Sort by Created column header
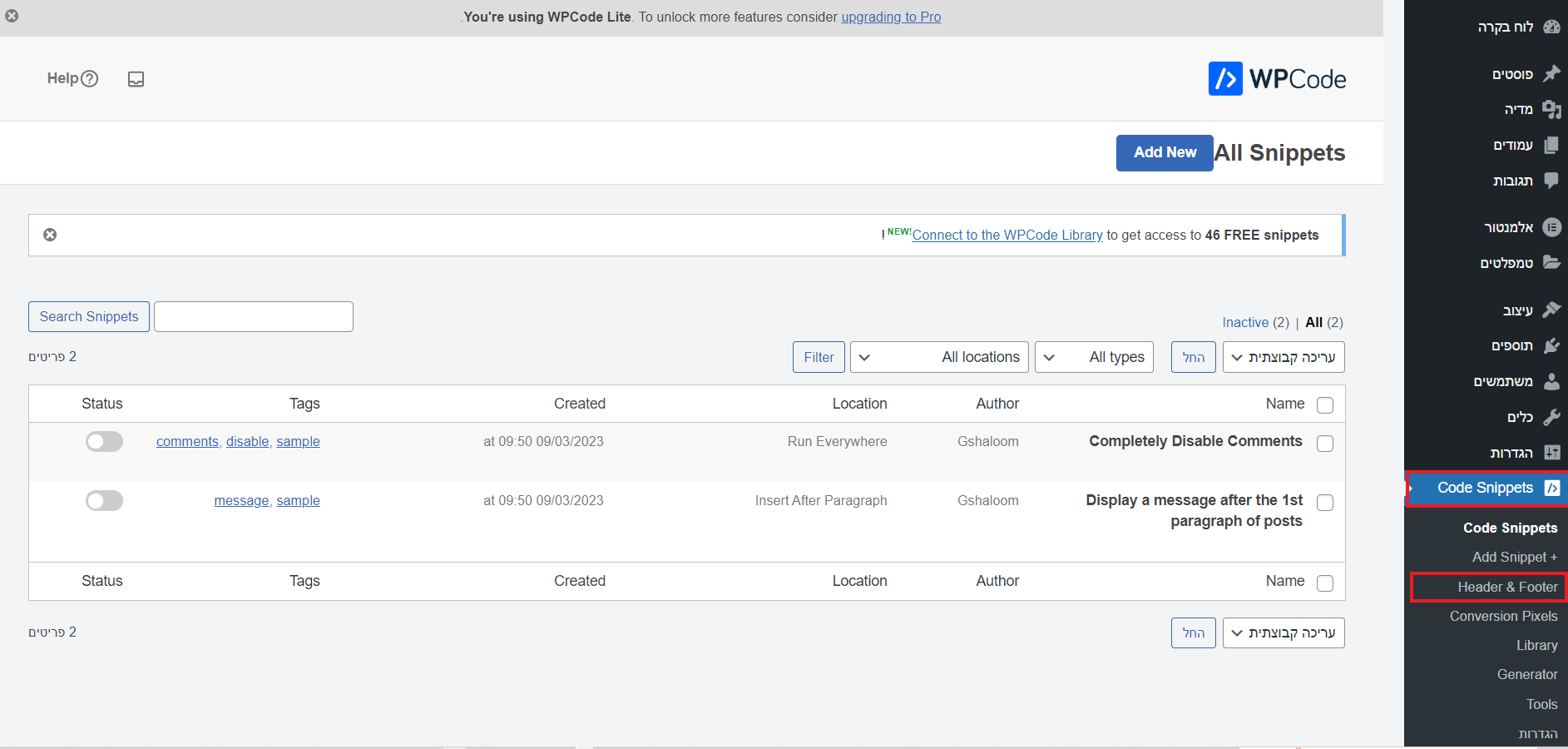 pyautogui.click(x=580, y=404)
